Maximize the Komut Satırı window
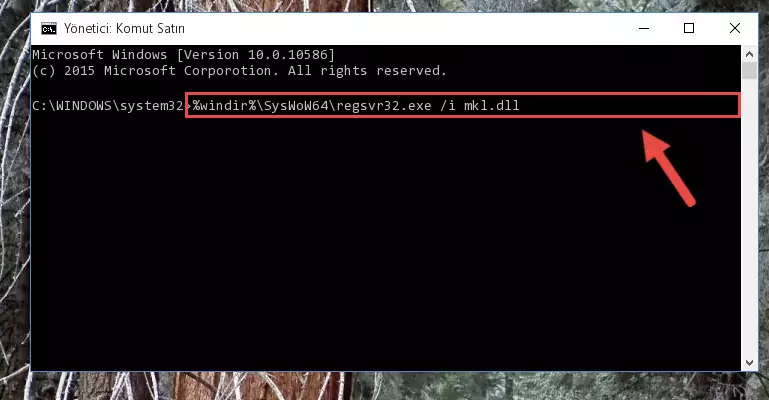Viewport: 769px width, 400px height. tap(689, 28)
